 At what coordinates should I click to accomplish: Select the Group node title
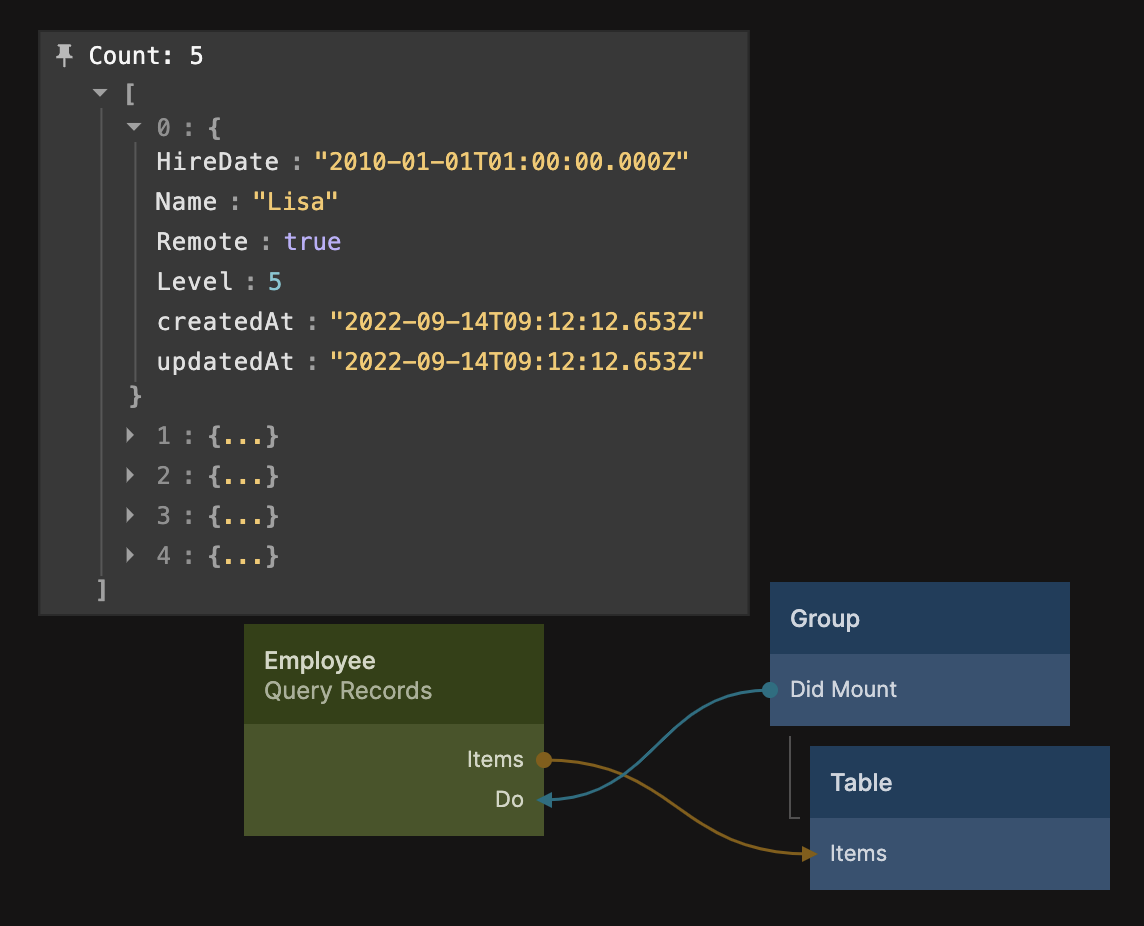824,619
